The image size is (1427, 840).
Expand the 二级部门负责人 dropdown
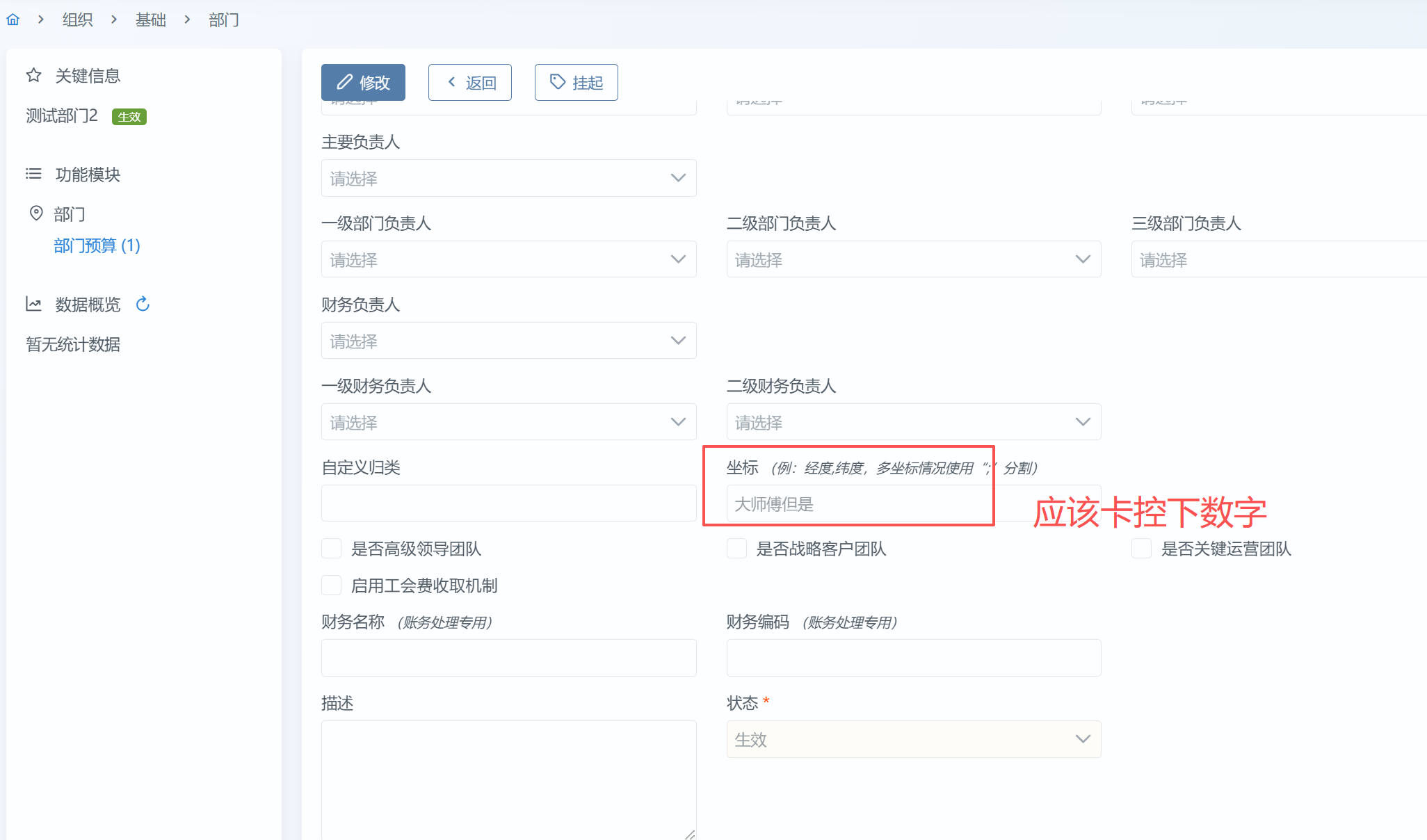[913, 259]
